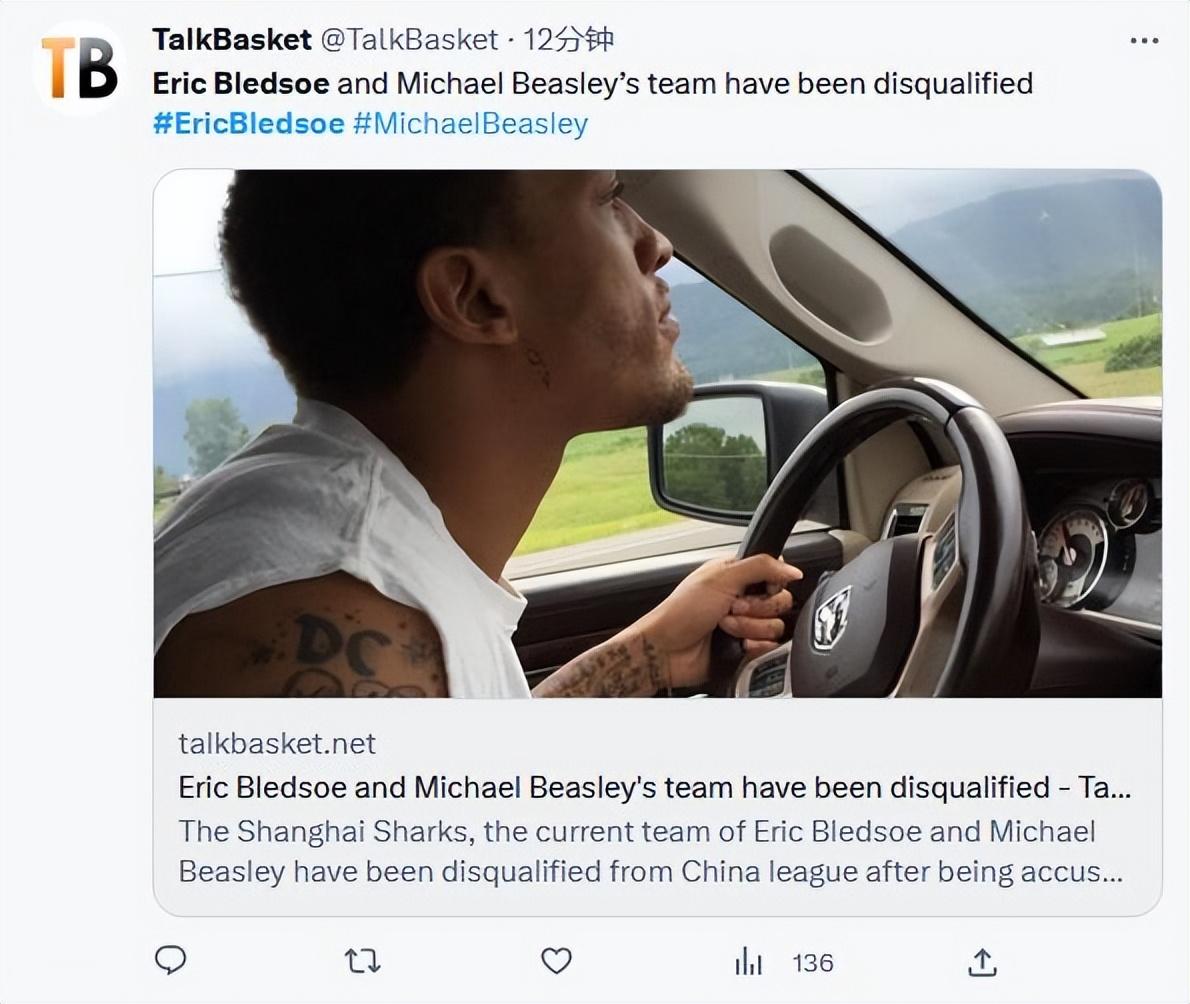The image size is (1190, 1004).
Task: Share the tweet via upload icon
Action: 983,962
